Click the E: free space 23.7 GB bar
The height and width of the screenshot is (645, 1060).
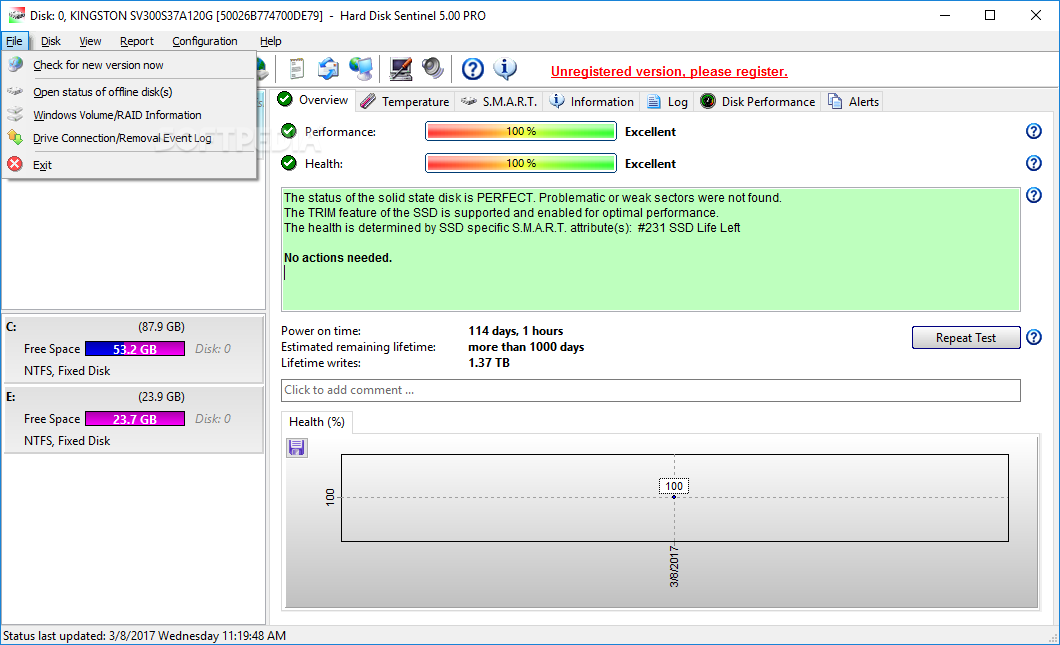(135, 419)
